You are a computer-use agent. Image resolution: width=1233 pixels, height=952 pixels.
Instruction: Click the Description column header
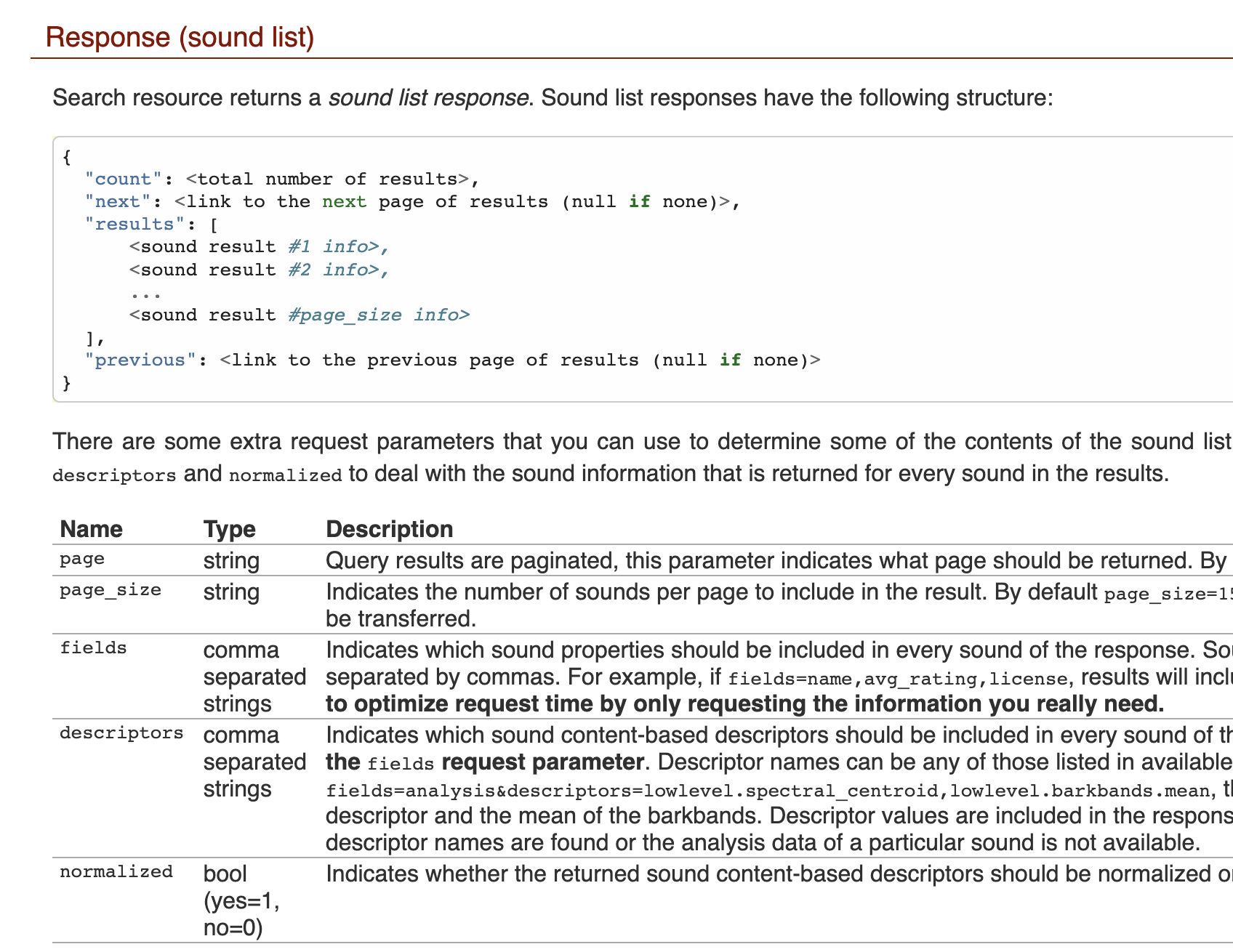pos(390,528)
